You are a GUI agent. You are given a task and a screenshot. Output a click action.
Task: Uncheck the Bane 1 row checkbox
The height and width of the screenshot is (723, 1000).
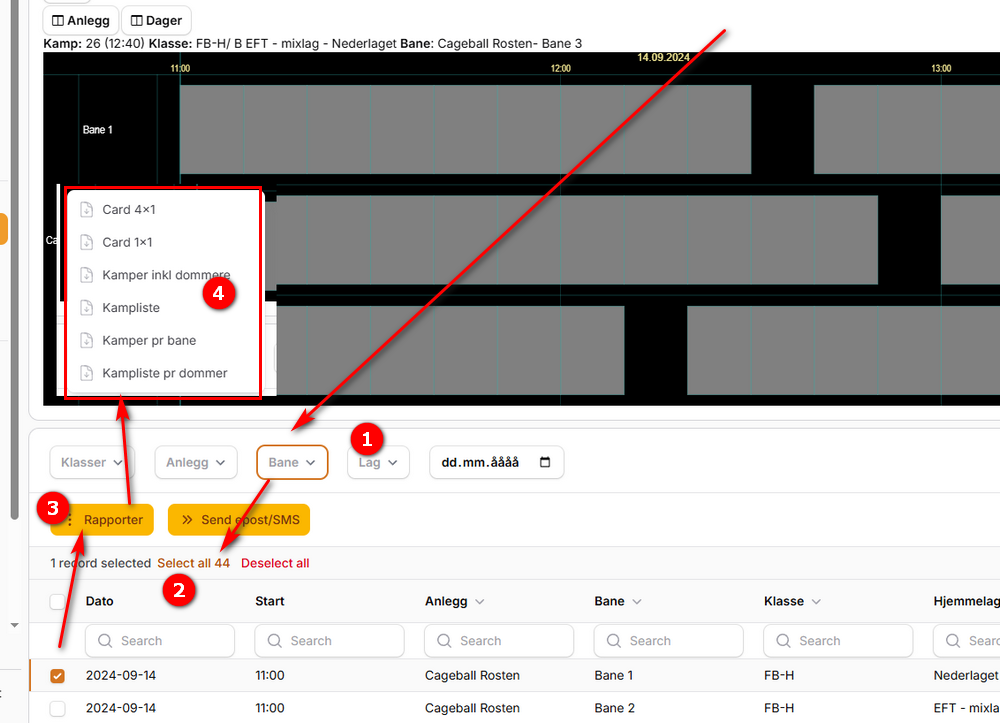[57, 676]
